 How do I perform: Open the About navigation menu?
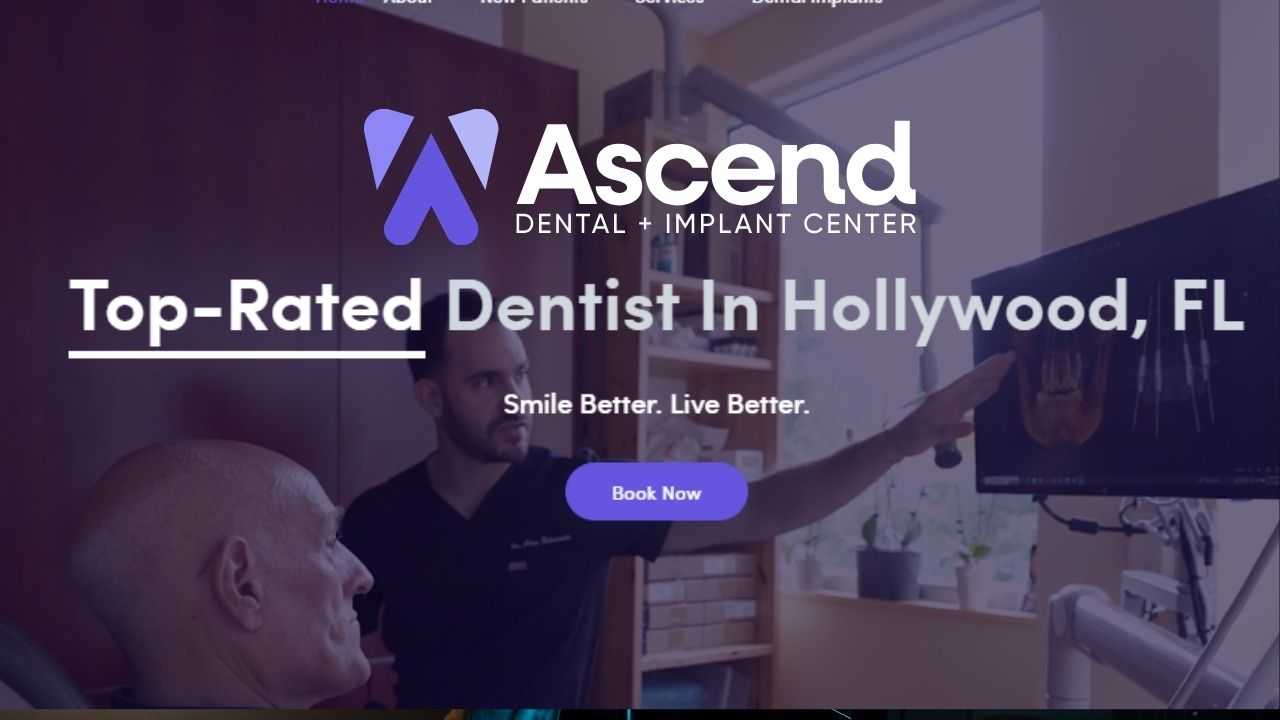(x=408, y=2)
